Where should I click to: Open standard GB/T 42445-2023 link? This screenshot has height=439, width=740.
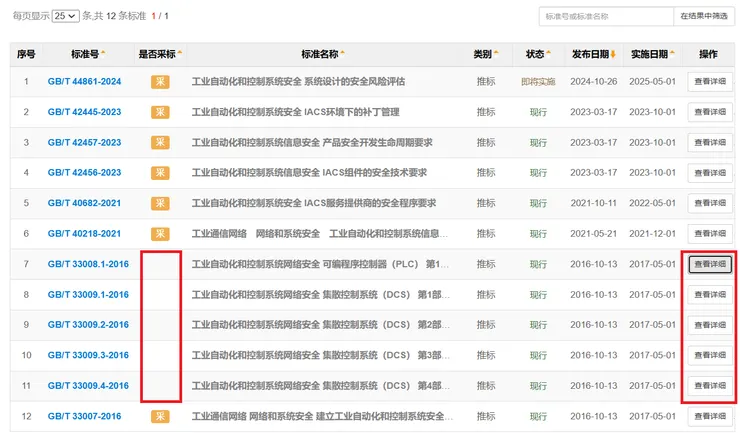click(x=84, y=112)
